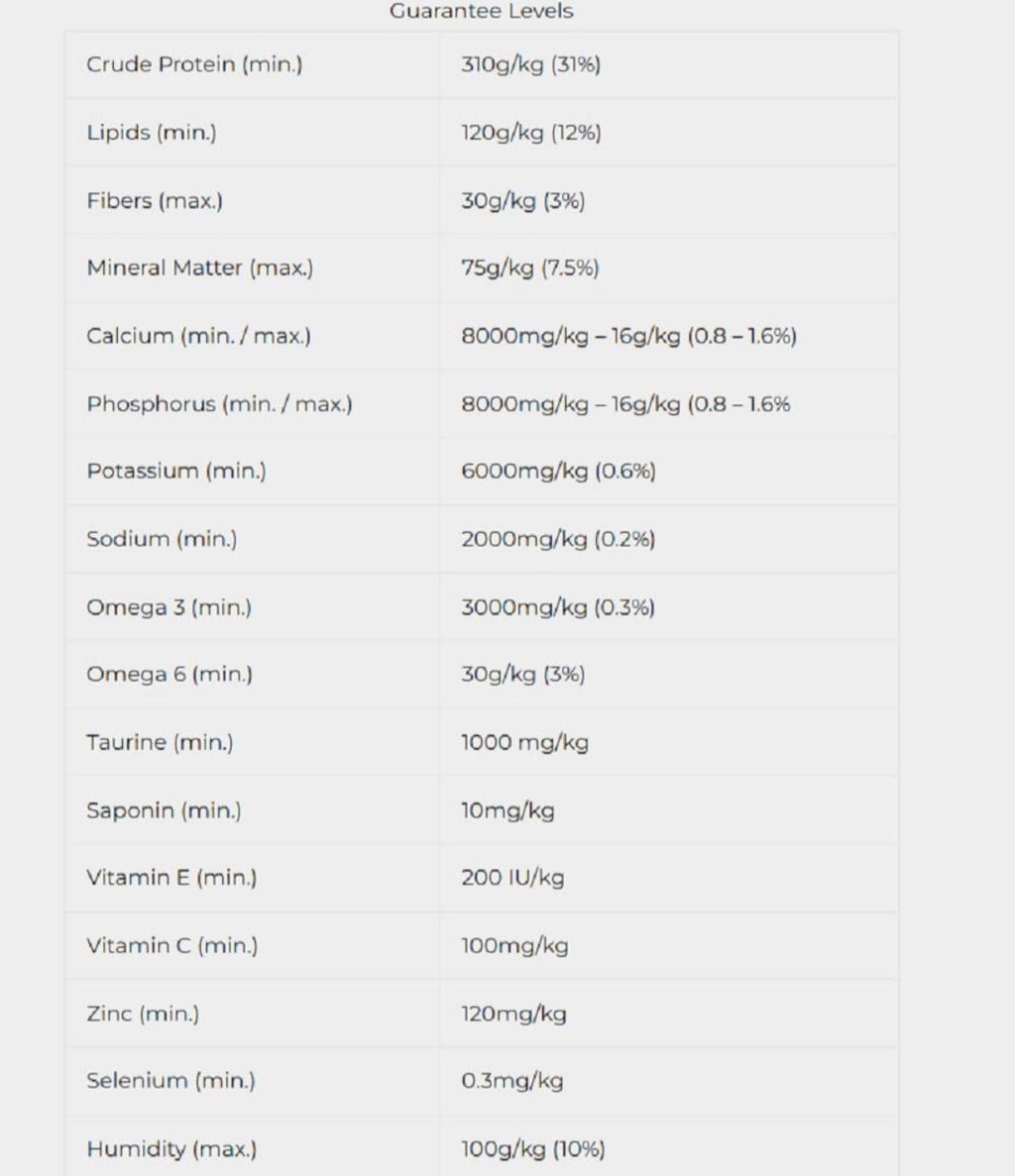The image size is (1015, 1176).
Task: Select the Taurine 1000 mg/kg value
Action: click(525, 742)
